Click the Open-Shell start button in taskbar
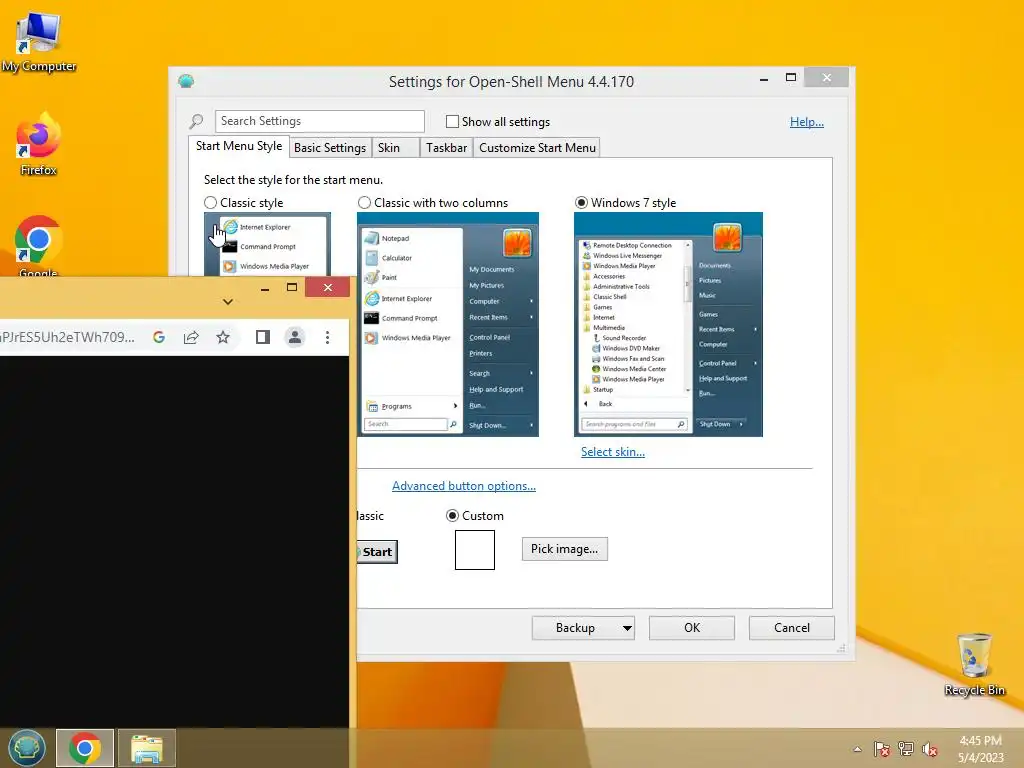1024x768 pixels. tap(27, 748)
